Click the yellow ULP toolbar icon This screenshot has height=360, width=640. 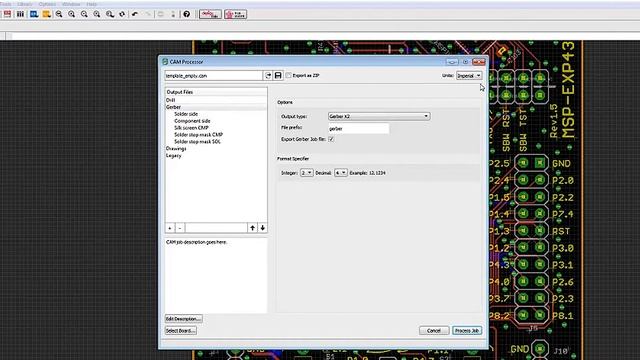pyautogui.click(x=47, y=14)
